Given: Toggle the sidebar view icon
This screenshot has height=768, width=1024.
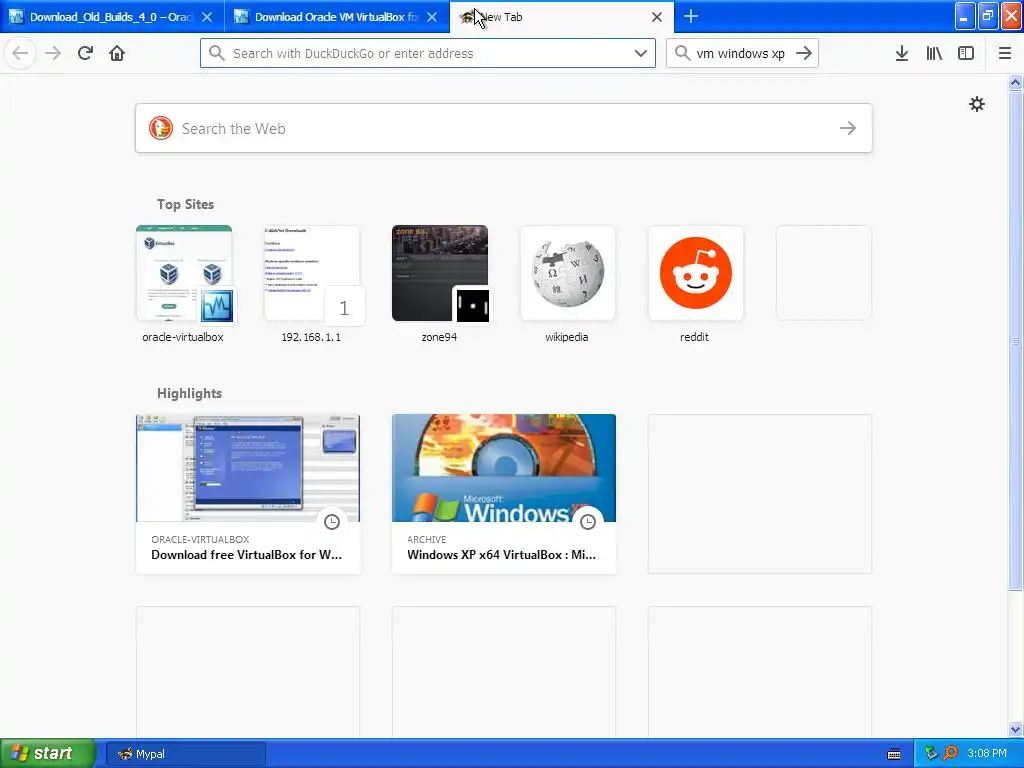Looking at the screenshot, I should click(966, 53).
